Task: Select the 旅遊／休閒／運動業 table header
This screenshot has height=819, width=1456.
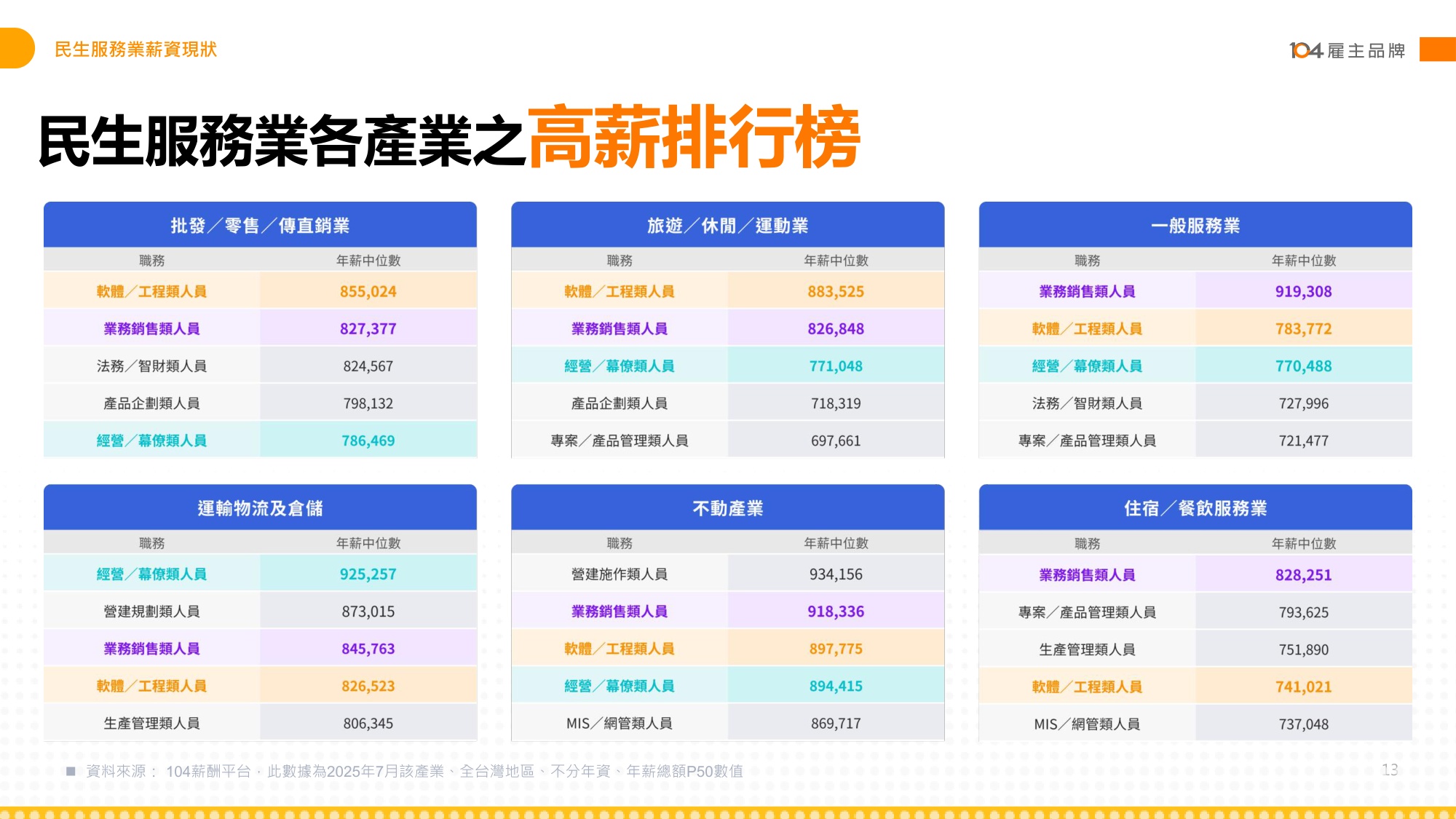Action: (728, 226)
